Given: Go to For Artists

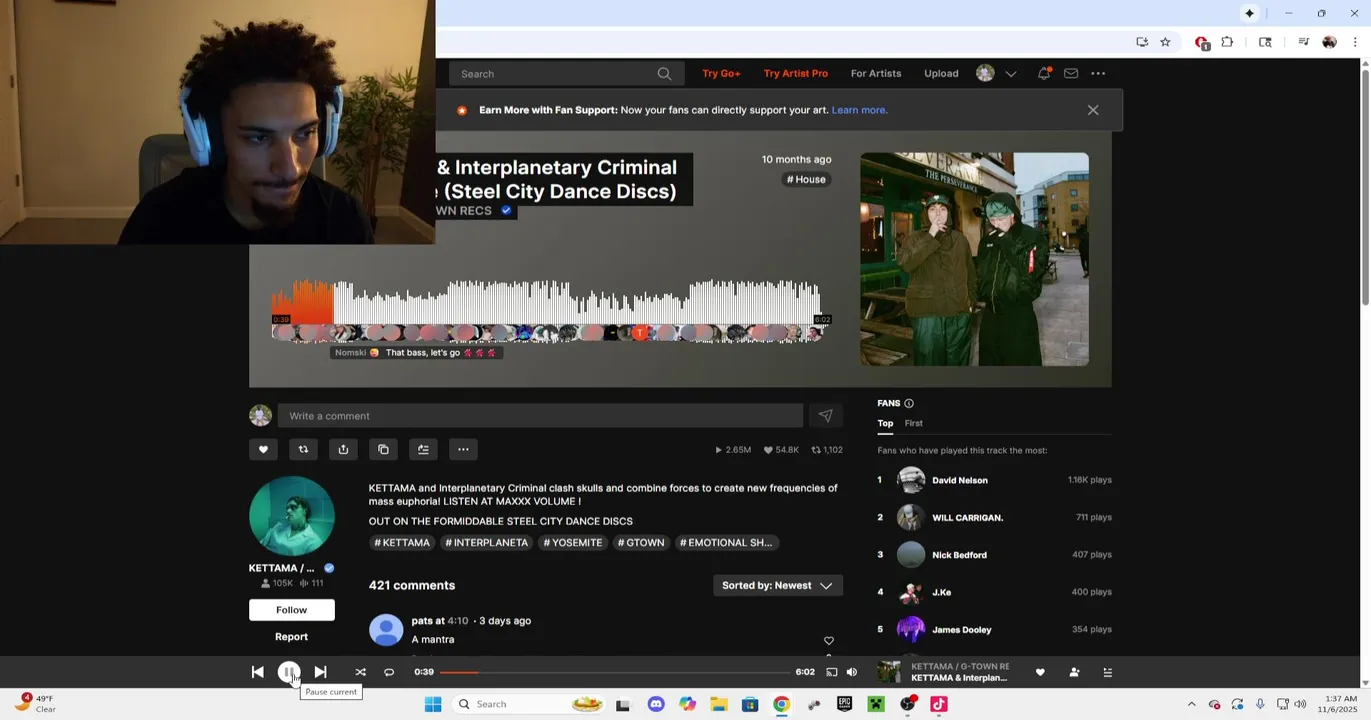Looking at the screenshot, I should (x=876, y=73).
